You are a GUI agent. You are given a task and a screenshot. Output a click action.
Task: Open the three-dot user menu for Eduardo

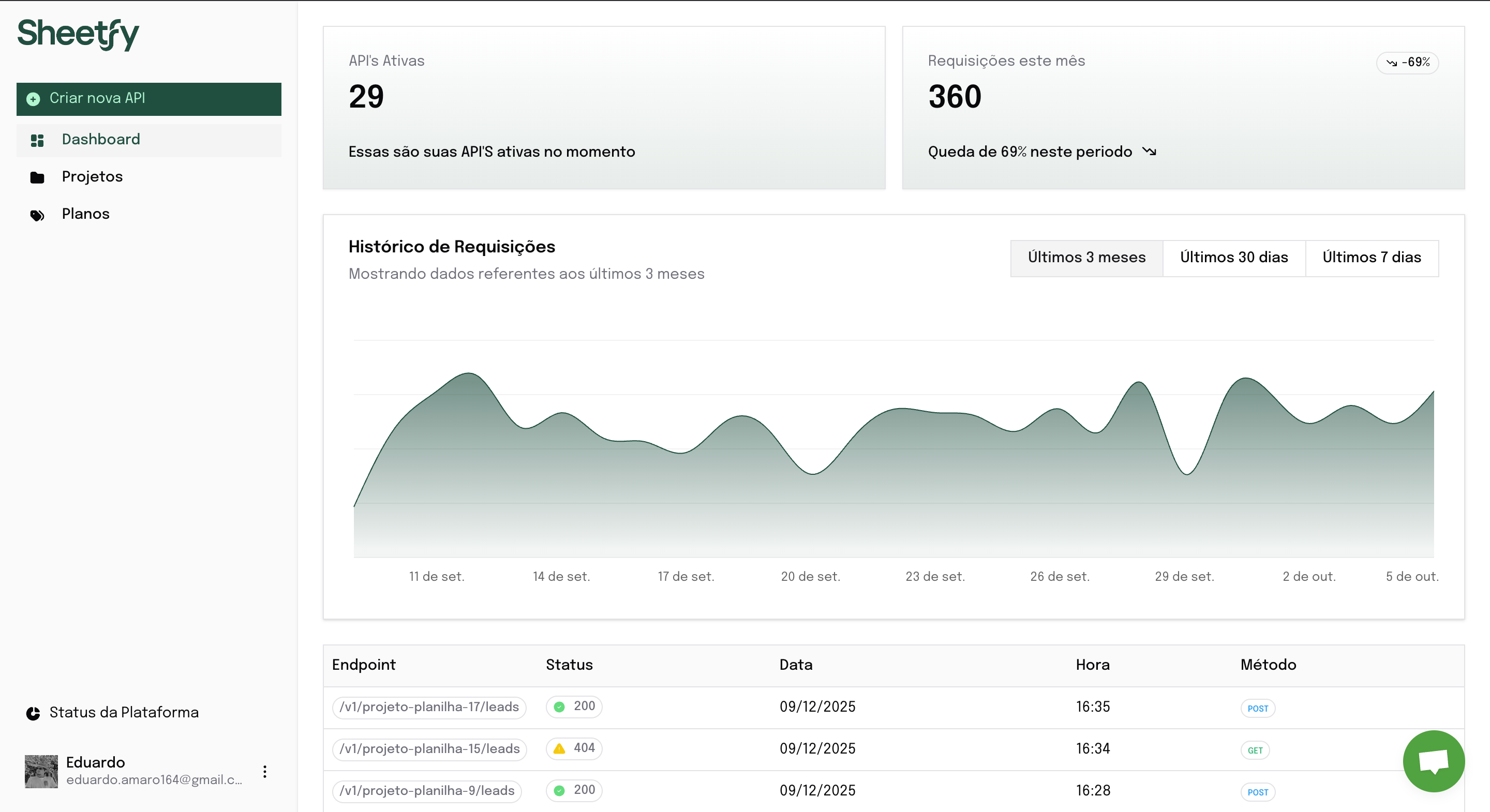264,771
